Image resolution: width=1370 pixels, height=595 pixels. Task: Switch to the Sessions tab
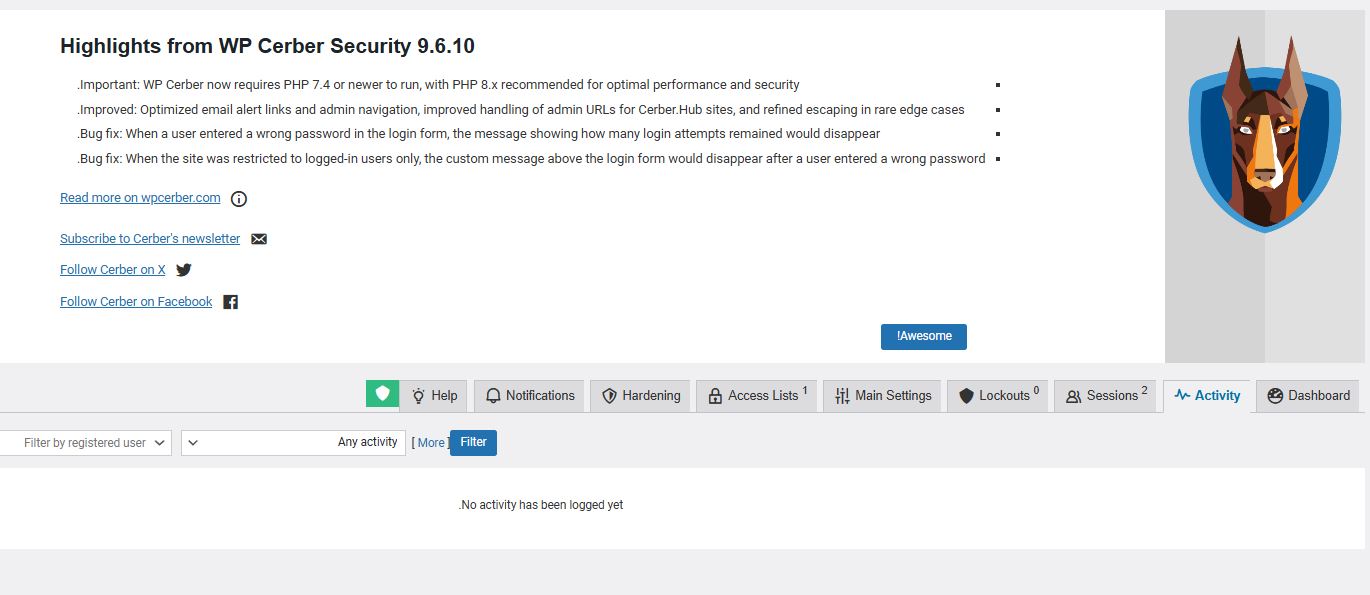point(1105,396)
